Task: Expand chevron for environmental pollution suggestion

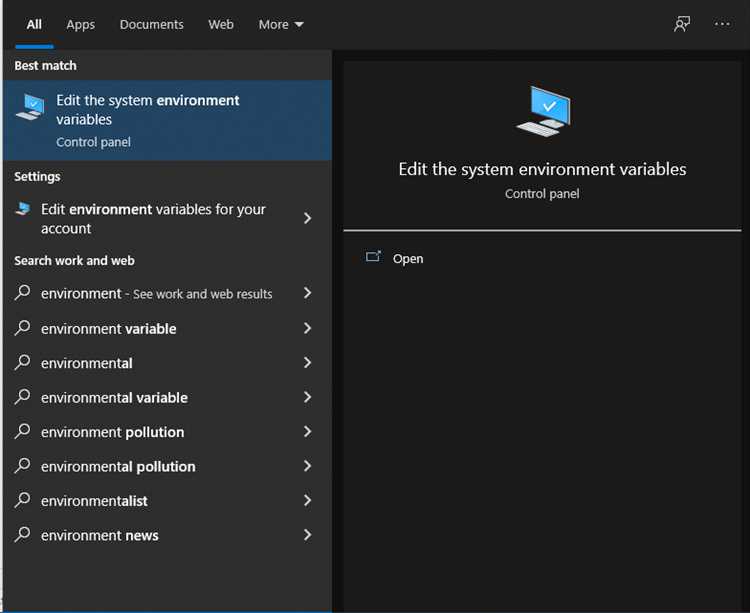Action: point(308,466)
